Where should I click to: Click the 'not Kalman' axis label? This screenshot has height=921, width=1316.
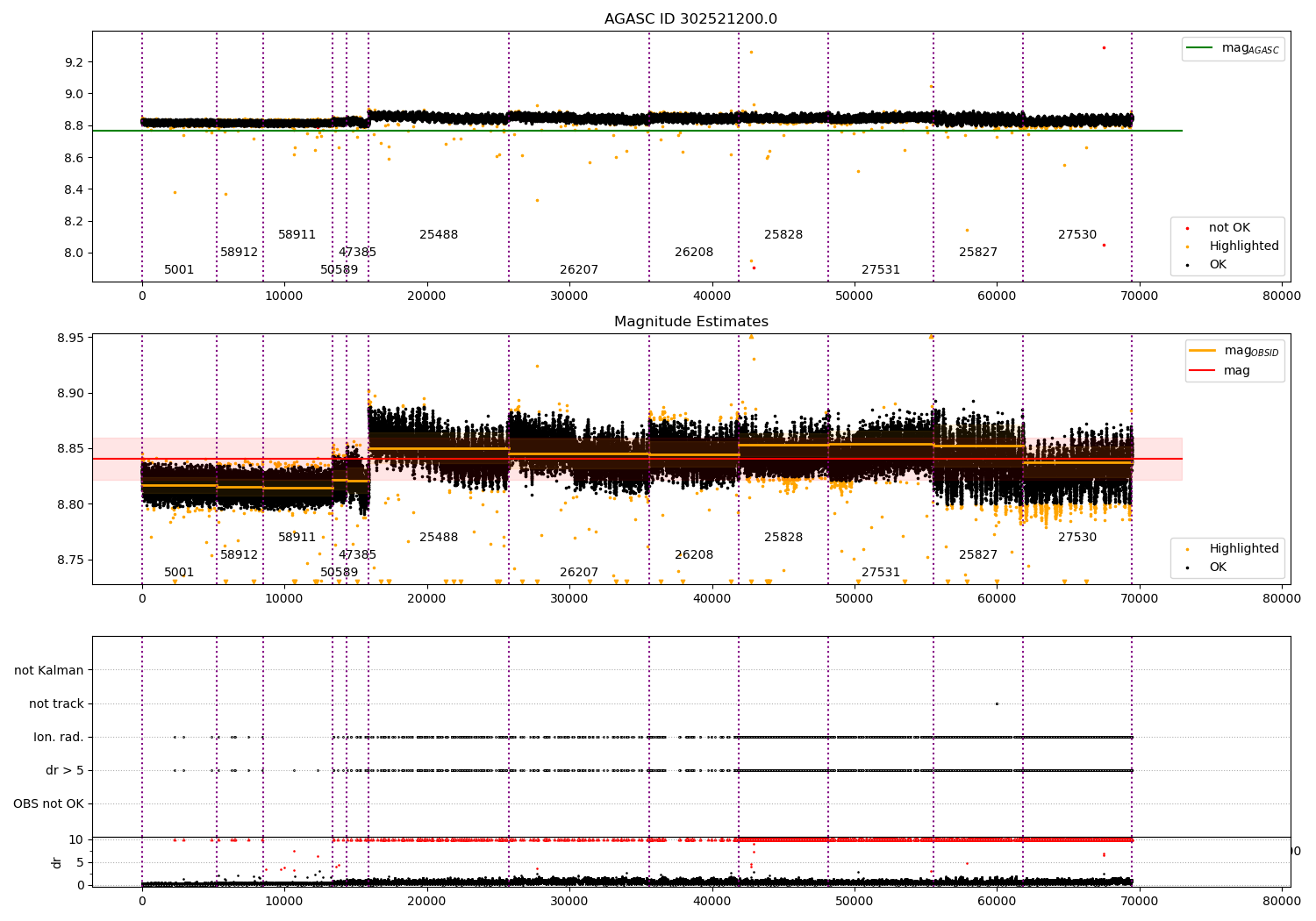point(49,670)
